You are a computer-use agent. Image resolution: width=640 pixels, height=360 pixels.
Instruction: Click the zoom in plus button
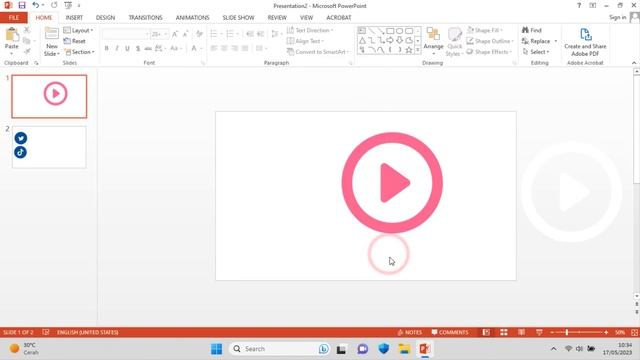coord(606,332)
